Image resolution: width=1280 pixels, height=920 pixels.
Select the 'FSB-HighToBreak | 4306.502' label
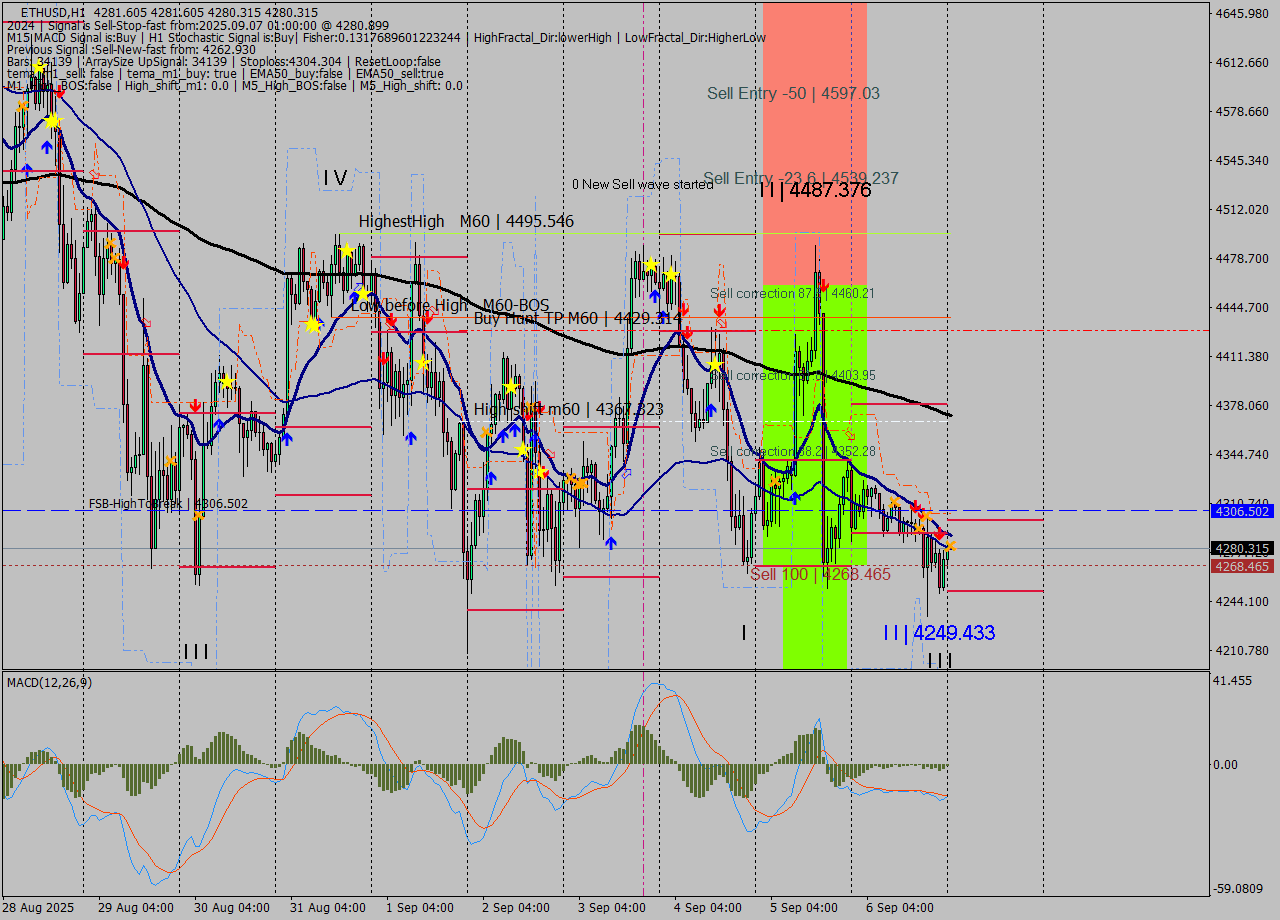coord(168,504)
